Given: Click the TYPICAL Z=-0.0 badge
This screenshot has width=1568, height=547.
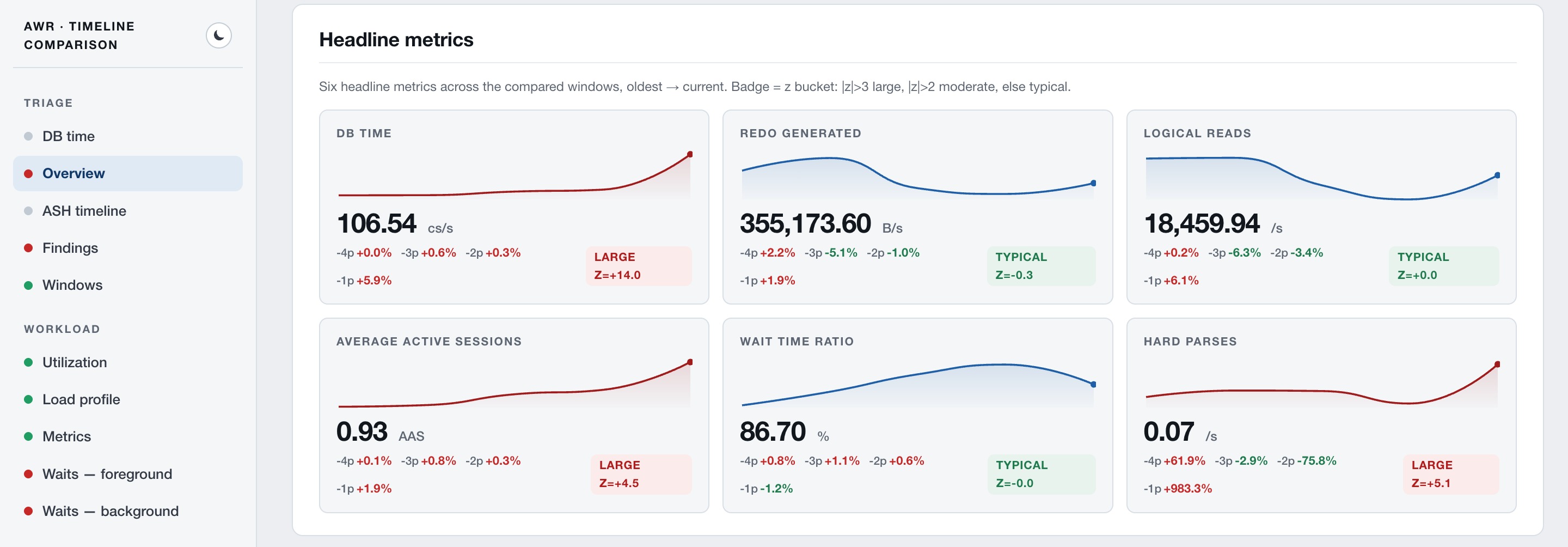Looking at the screenshot, I should click(1042, 474).
